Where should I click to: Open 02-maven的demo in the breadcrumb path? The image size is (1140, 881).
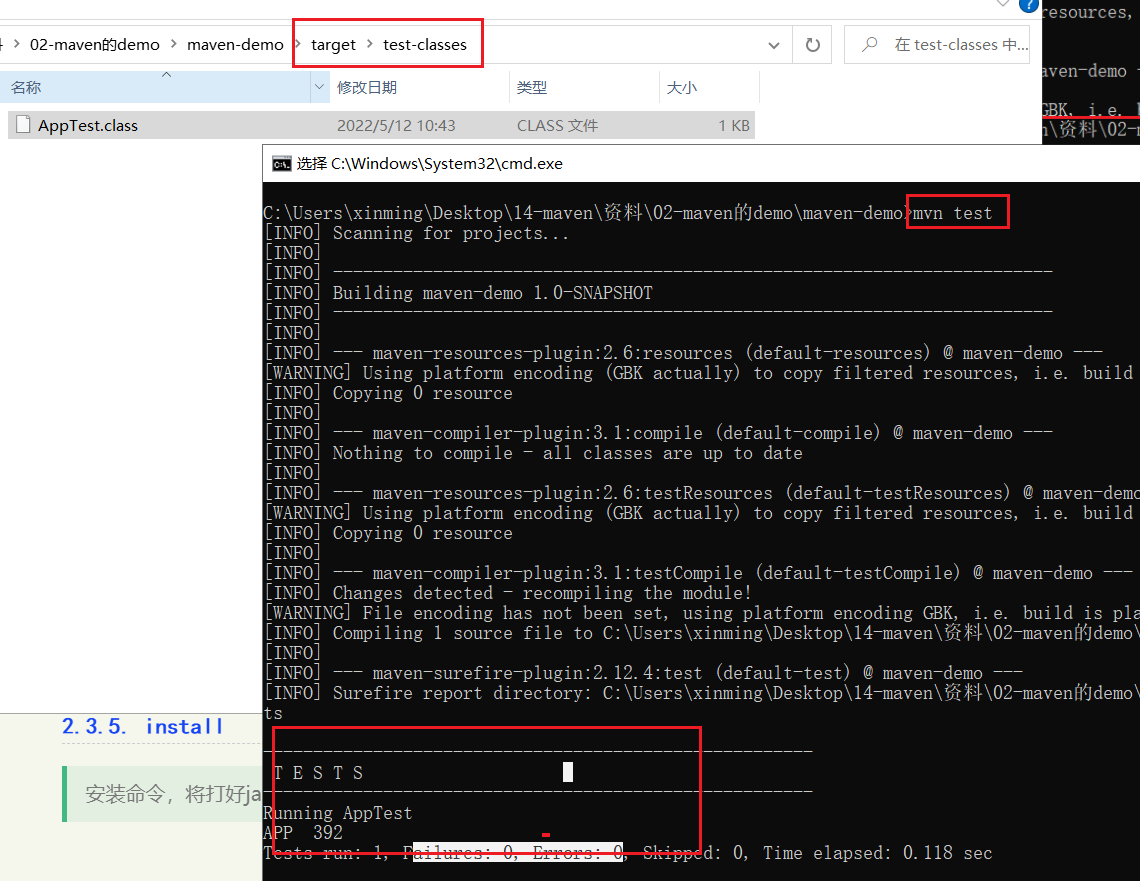click(x=95, y=45)
